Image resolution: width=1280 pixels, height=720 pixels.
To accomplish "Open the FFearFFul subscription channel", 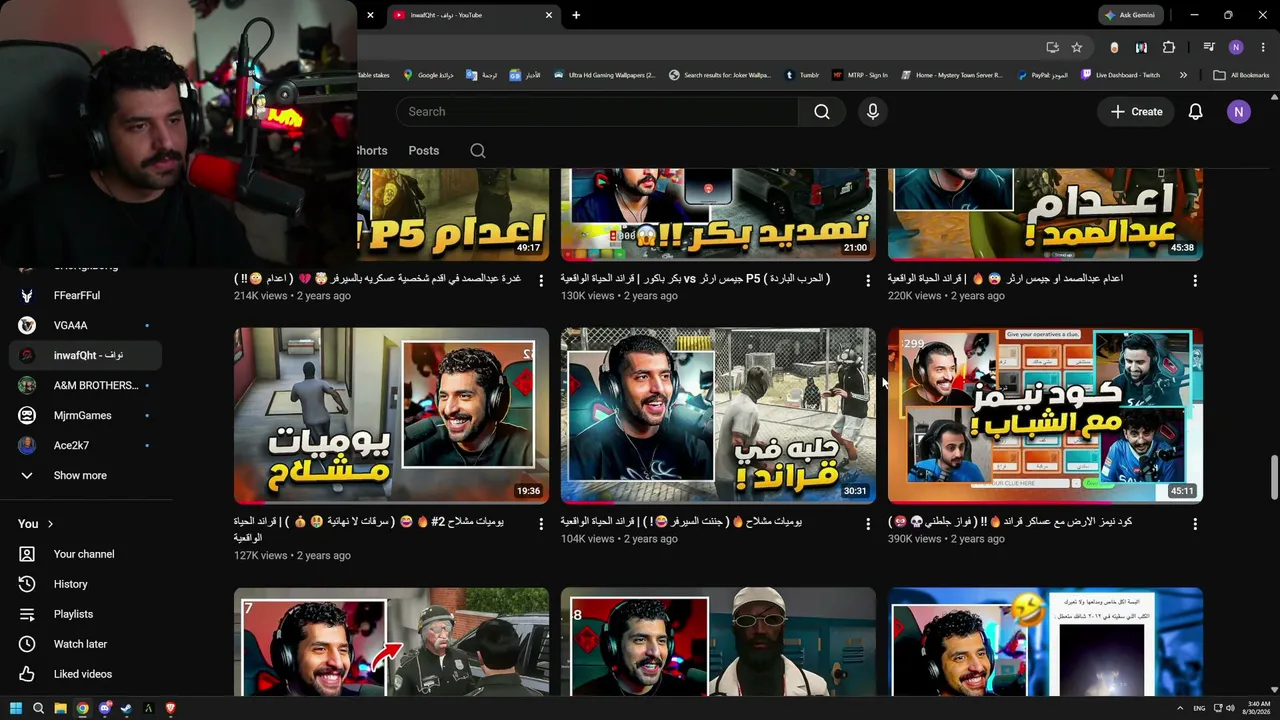I will (x=86, y=295).
